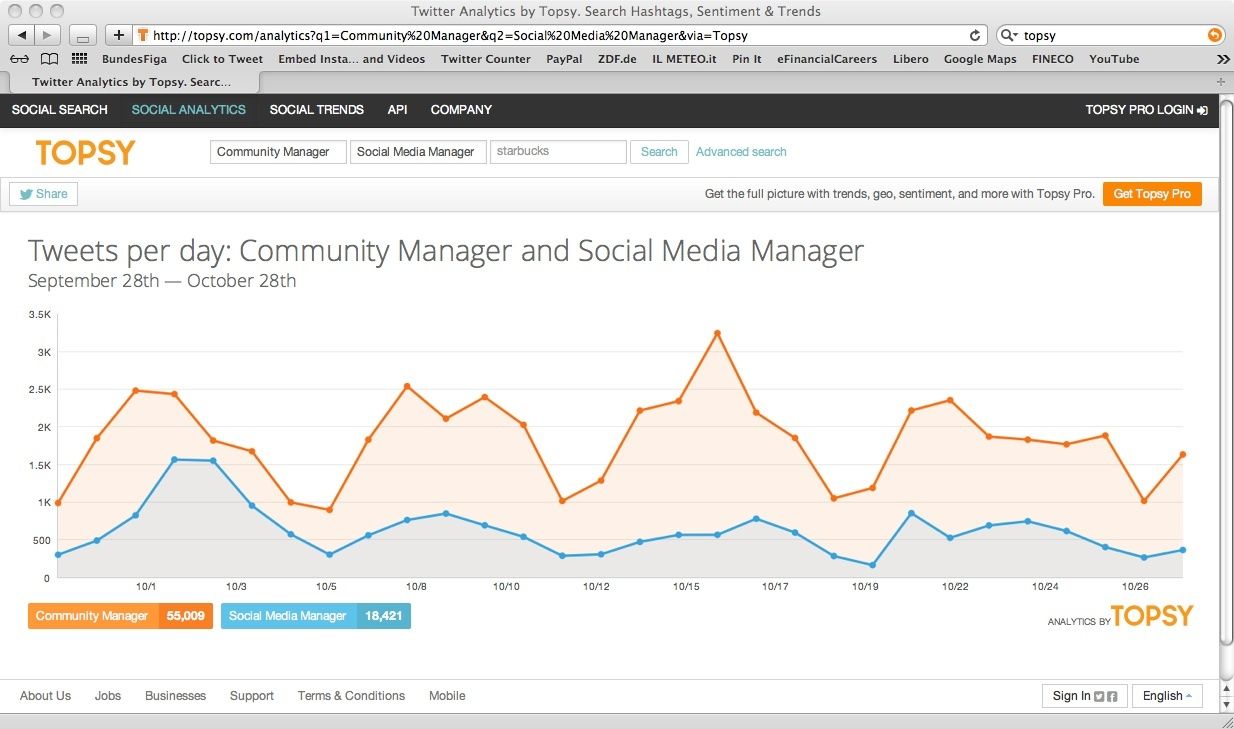
Task: Click the starbucks search term field
Action: (x=558, y=152)
